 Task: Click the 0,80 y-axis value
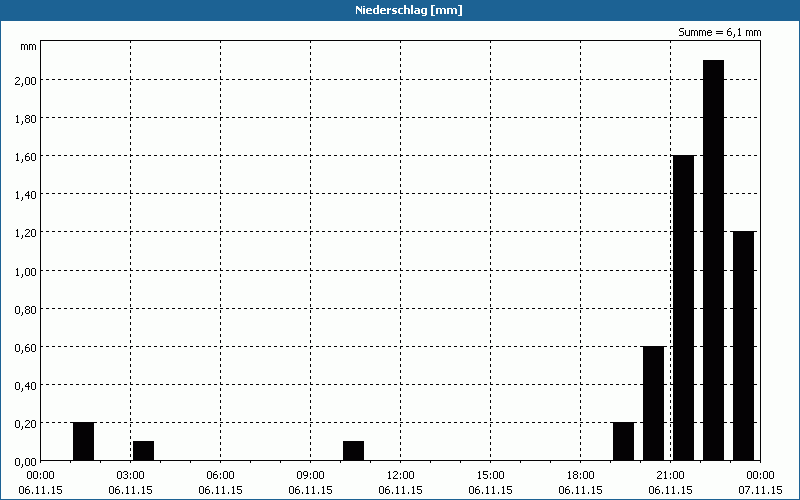(25, 309)
